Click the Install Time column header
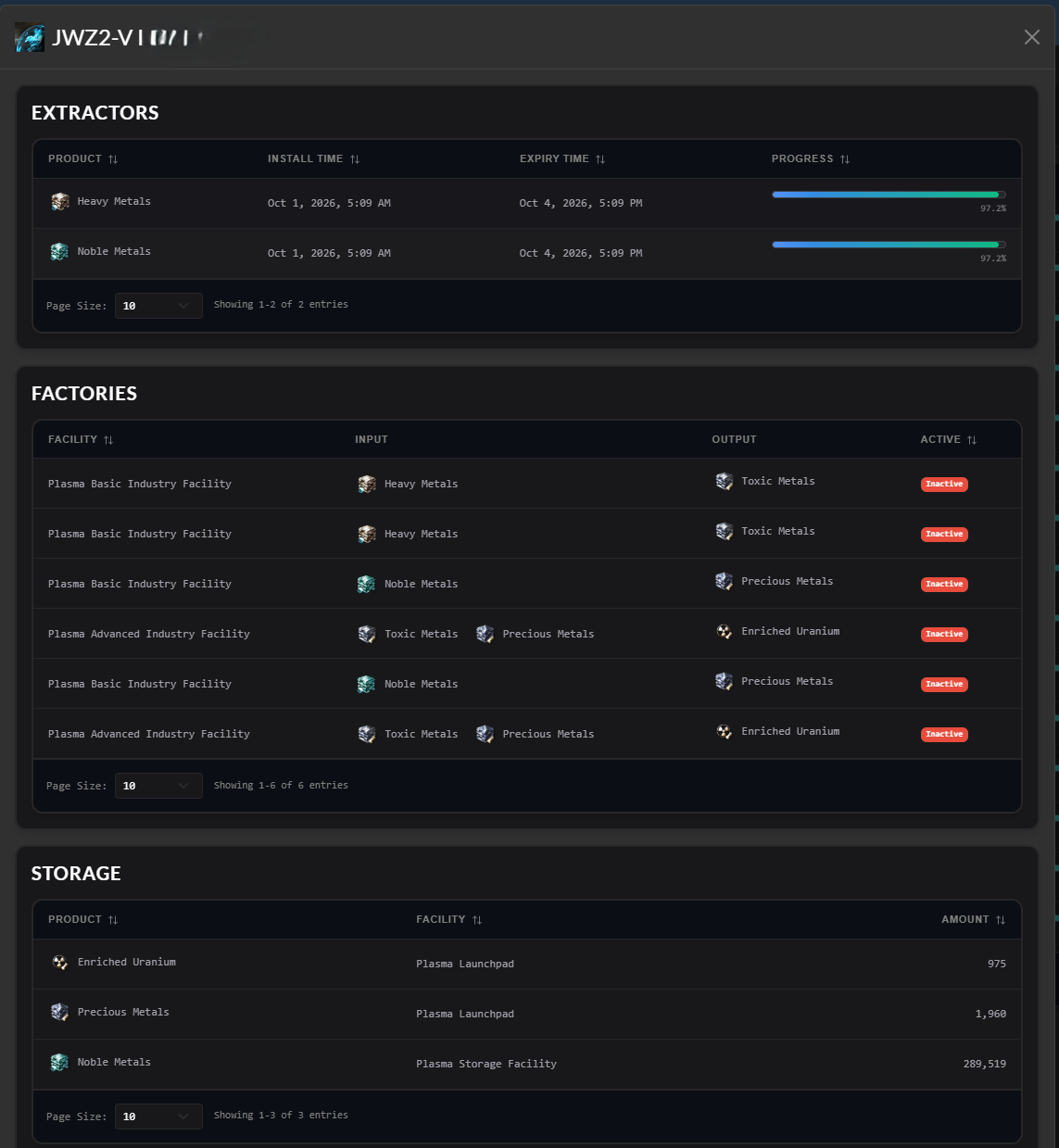 point(313,159)
